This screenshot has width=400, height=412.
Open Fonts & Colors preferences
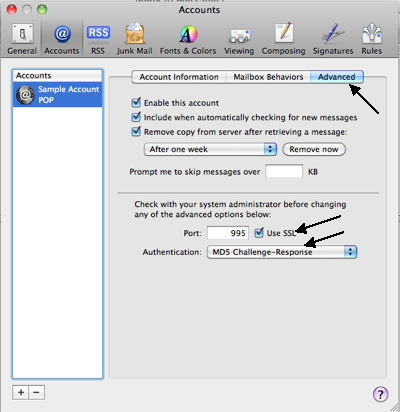[188, 39]
